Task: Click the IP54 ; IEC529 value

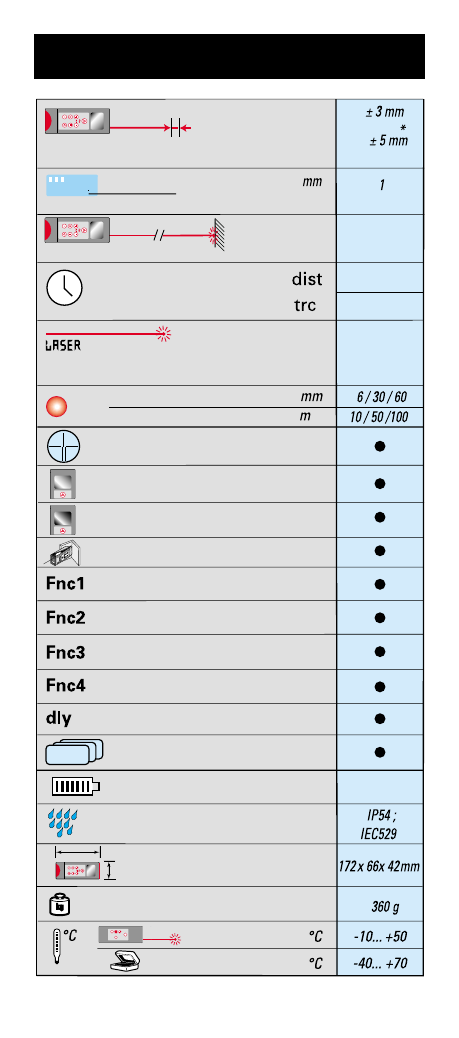Action: 379,824
